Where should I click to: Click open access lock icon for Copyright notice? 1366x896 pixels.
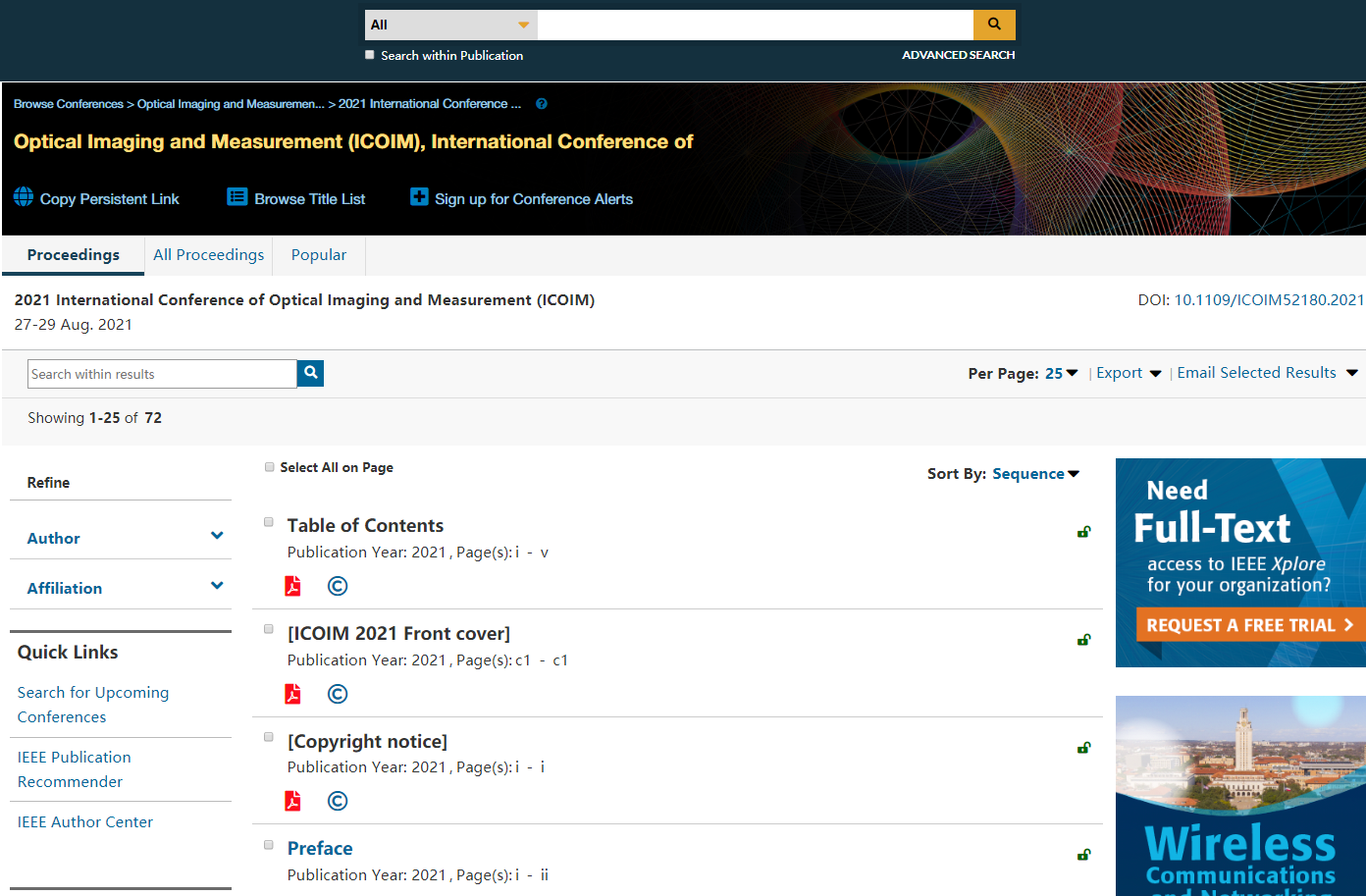pyautogui.click(x=1084, y=748)
